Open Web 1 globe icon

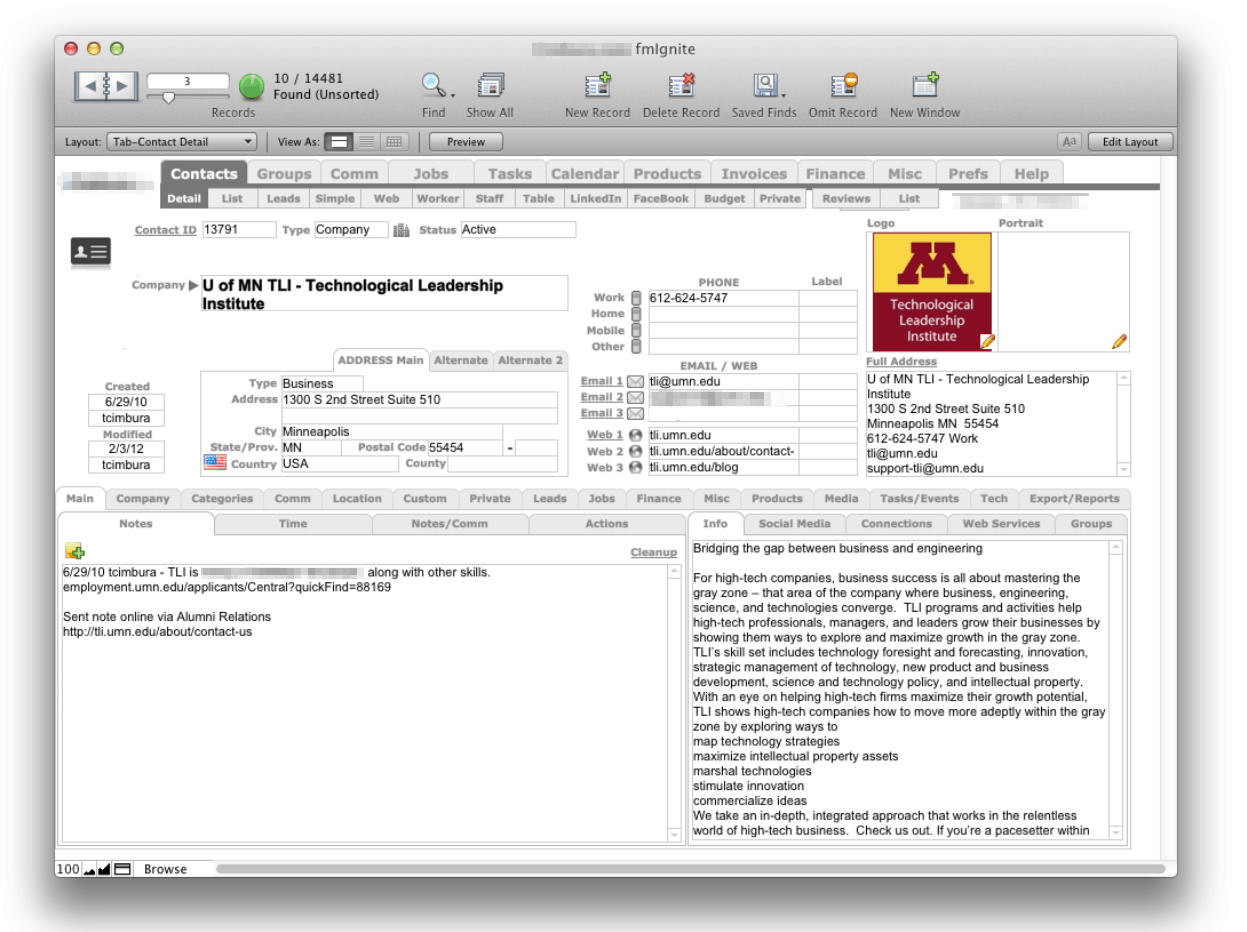(x=635, y=435)
